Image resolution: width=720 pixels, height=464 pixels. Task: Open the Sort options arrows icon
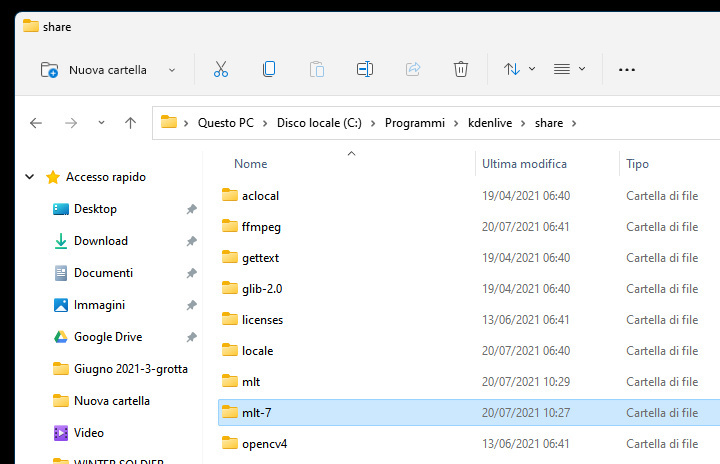[x=512, y=69]
